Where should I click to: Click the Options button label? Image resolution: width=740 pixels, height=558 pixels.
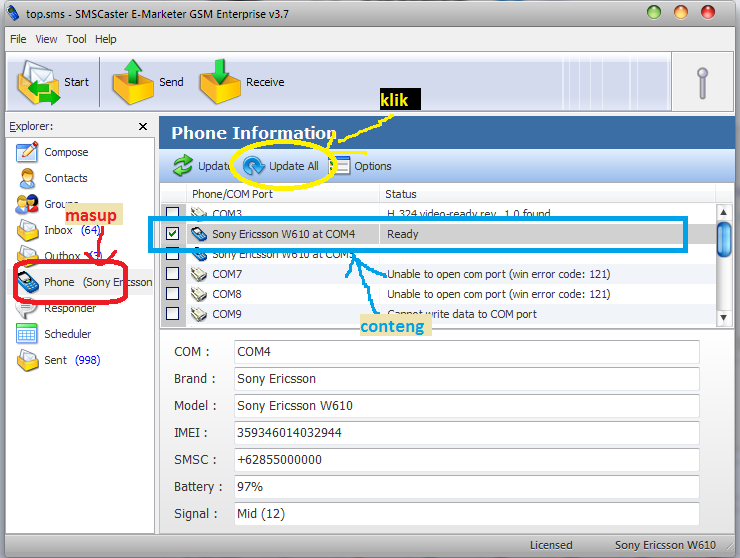coord(373,166)
